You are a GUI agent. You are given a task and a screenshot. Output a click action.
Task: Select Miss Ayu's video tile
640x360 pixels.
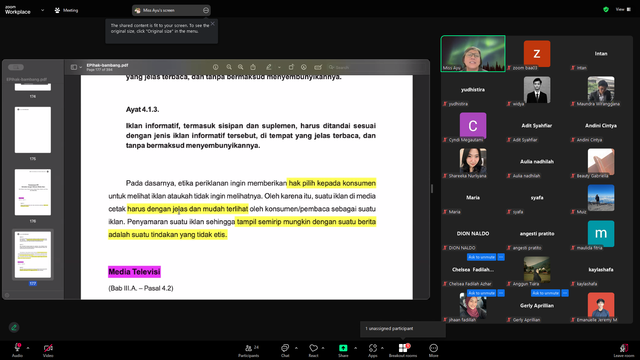click(x=473, y=53)
